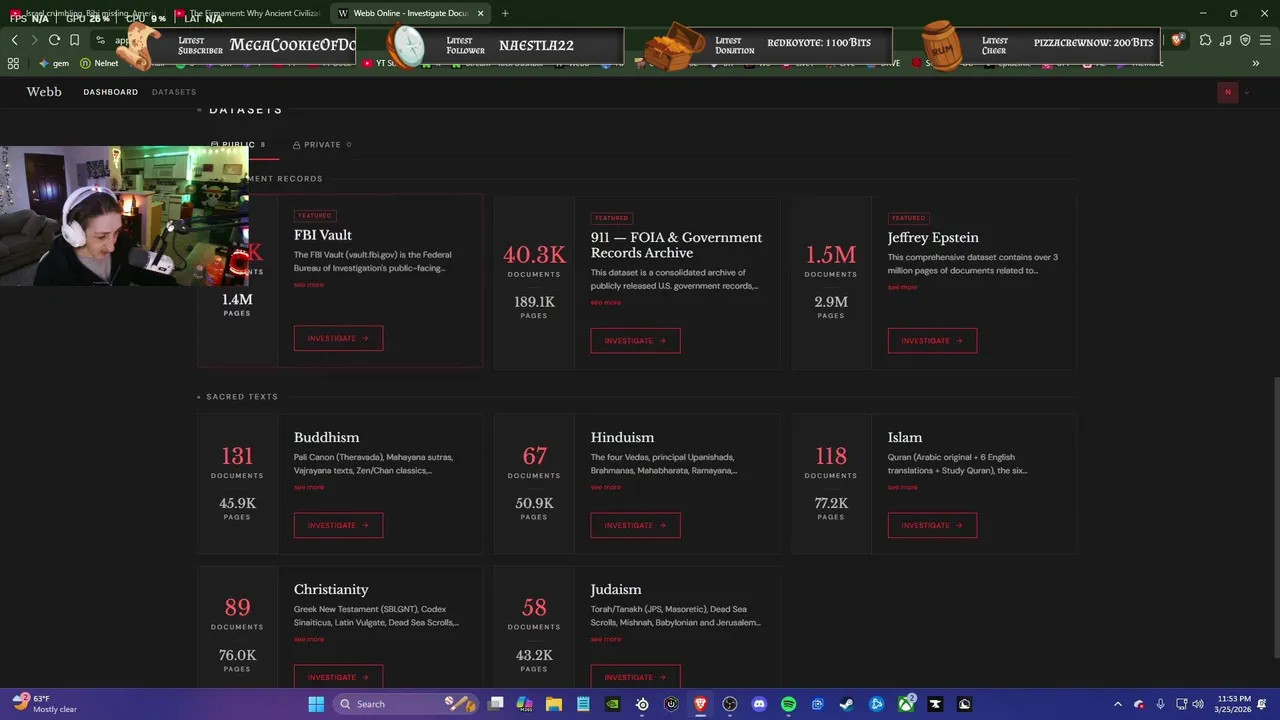Viewport: 1280px width, 720px height.
Task: Click the volume icon in the system tray
Action: coord(1199,704)
